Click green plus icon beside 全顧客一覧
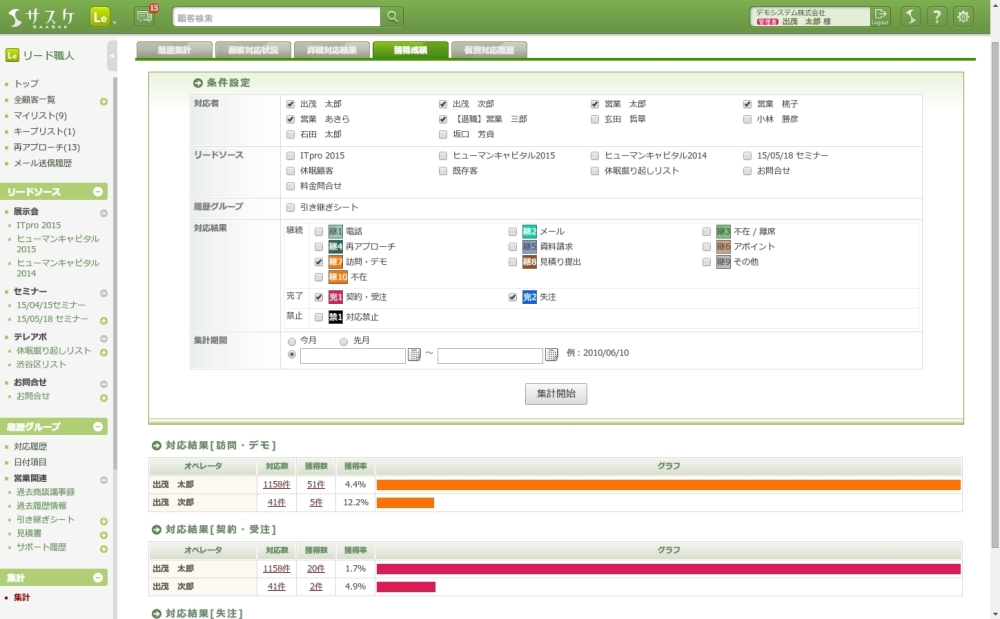The image size is (1000, 619). (x=104, y=101)
